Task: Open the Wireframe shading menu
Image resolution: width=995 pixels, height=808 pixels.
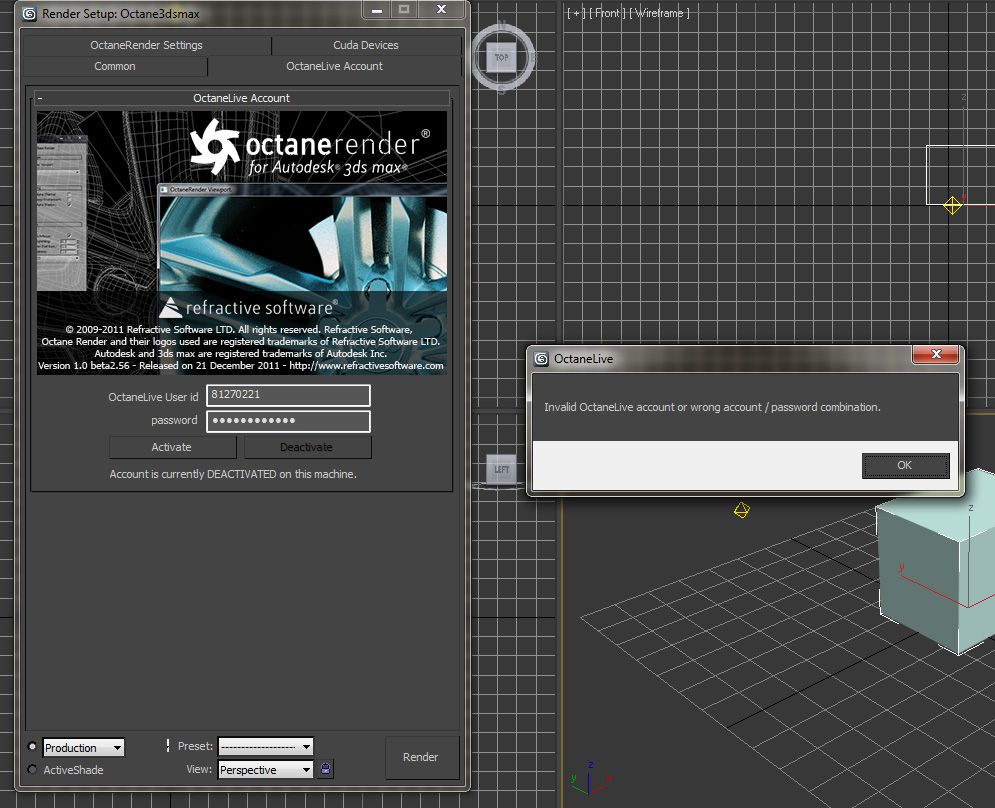Action: 659,13
